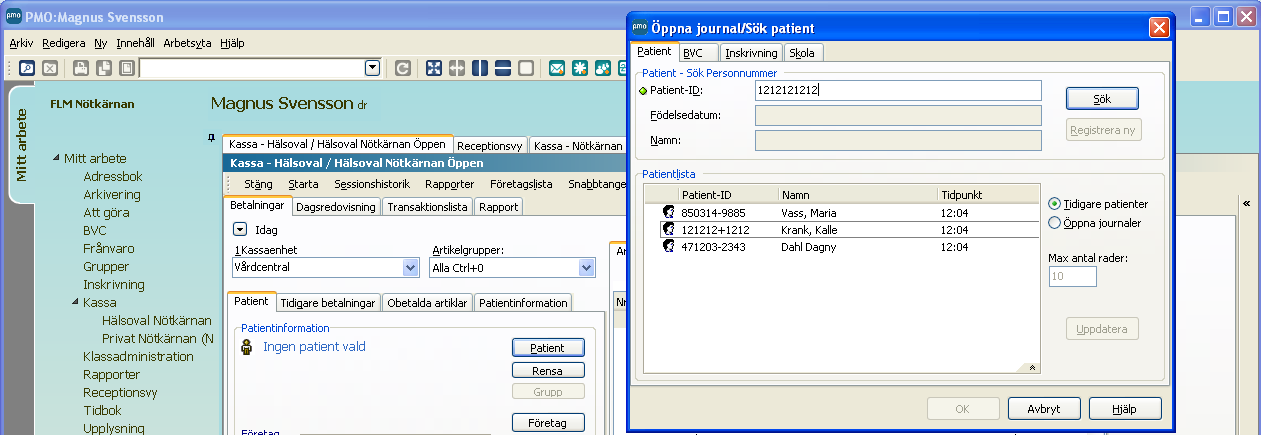Screen dimensions: 1261x435
Task: Open the Redigera menu
Action: (64, 43)
